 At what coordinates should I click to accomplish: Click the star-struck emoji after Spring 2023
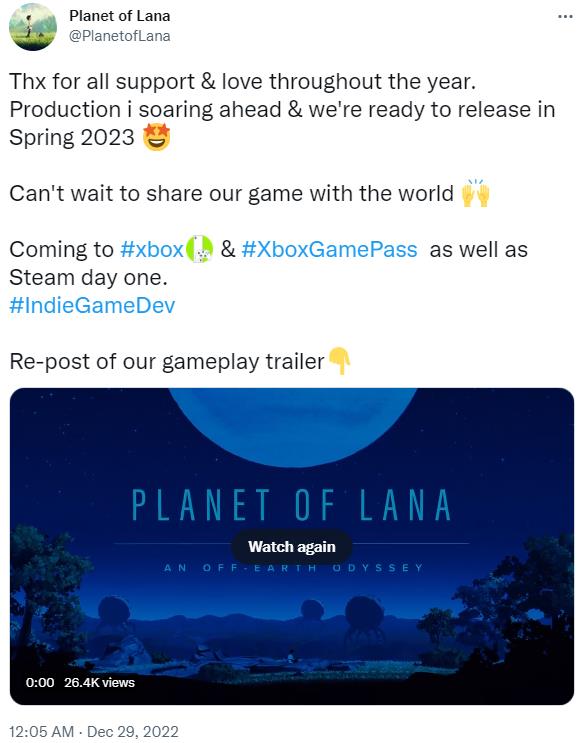tap(156, 136)
